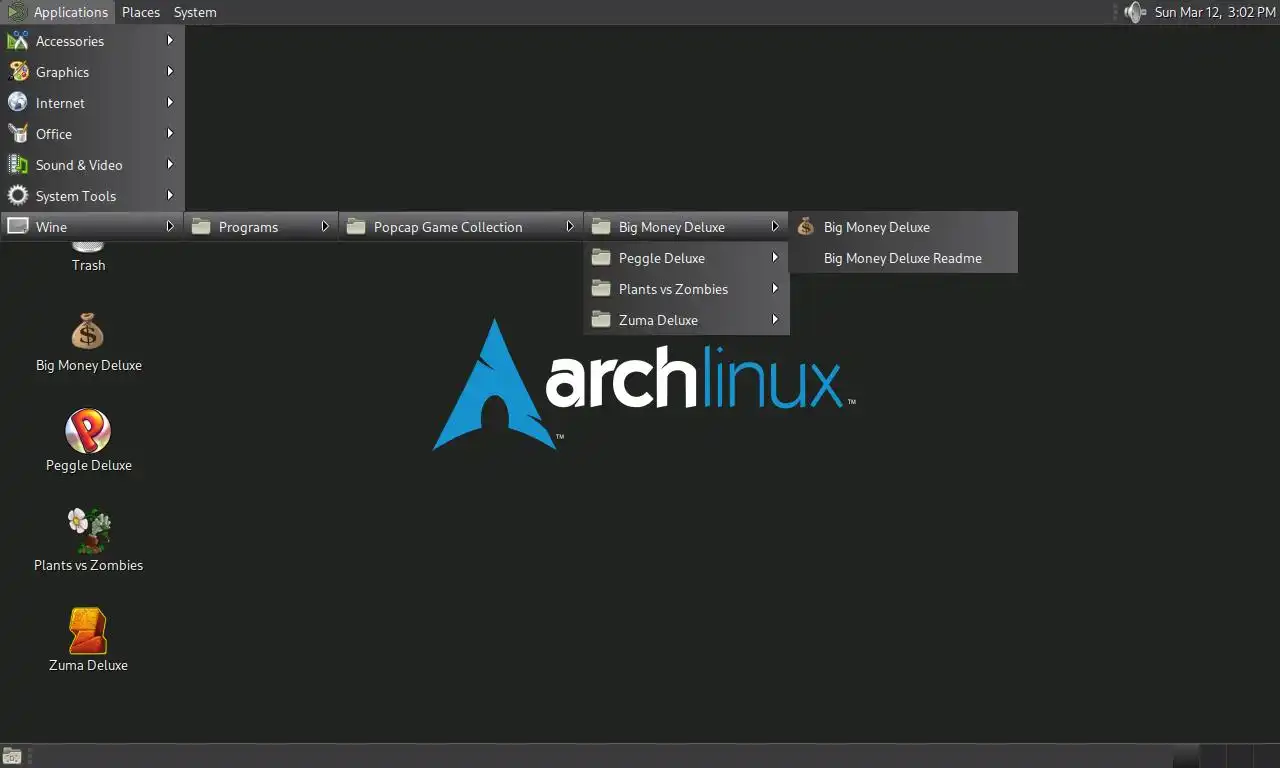Open the Graphics submenu
Image resolution: width=1280 pixels, height=768 pixels.
(92, 72)
